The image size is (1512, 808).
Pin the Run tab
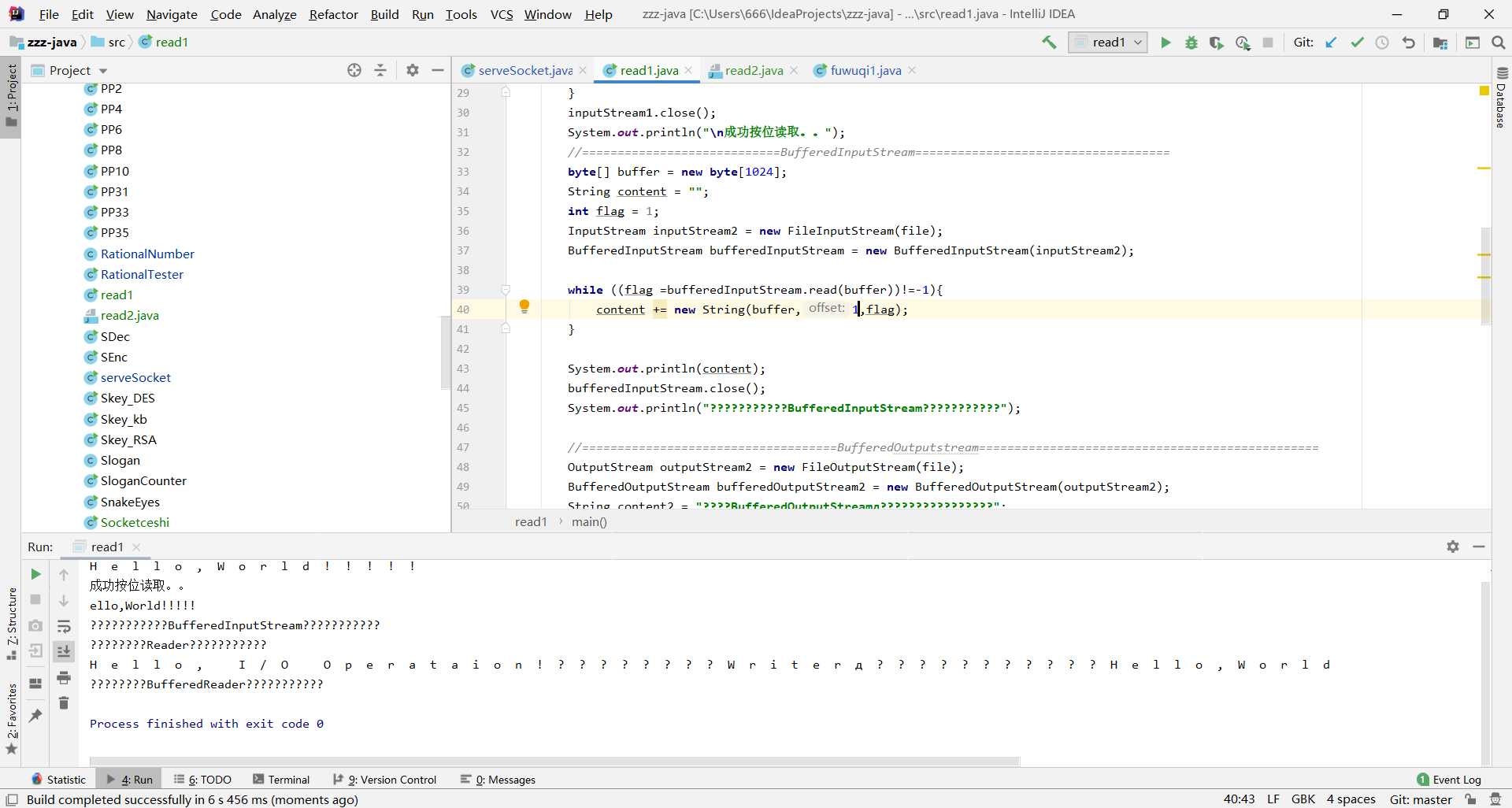(35, 715)
